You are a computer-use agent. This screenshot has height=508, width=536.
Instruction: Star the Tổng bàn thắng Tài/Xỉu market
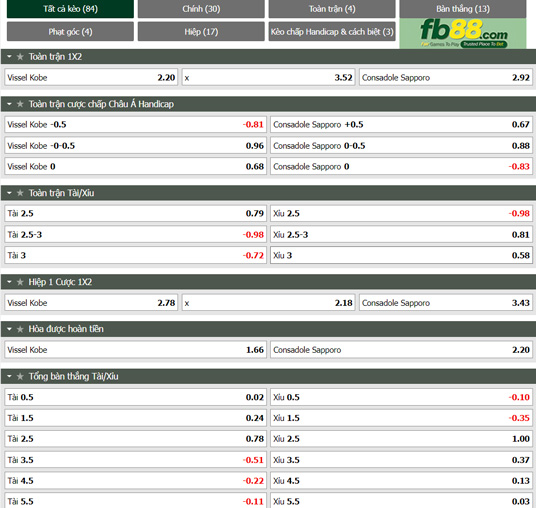[20, 376]
